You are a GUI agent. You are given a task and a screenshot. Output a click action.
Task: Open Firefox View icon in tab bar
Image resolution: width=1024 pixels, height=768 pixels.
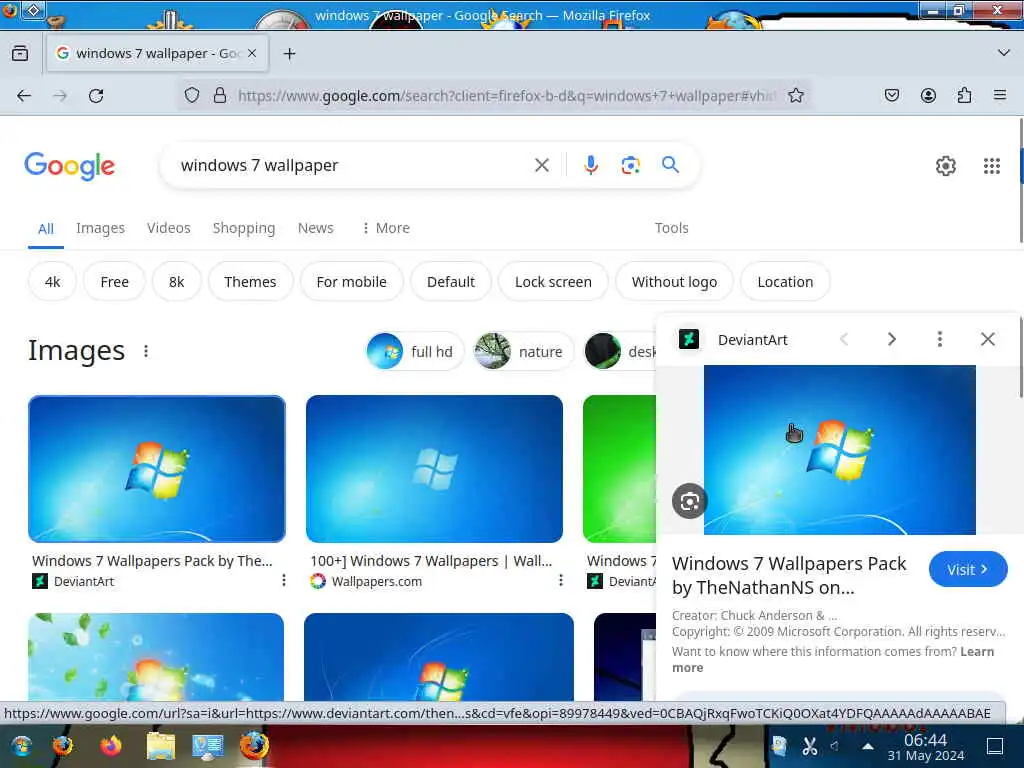tap(20, 54)
